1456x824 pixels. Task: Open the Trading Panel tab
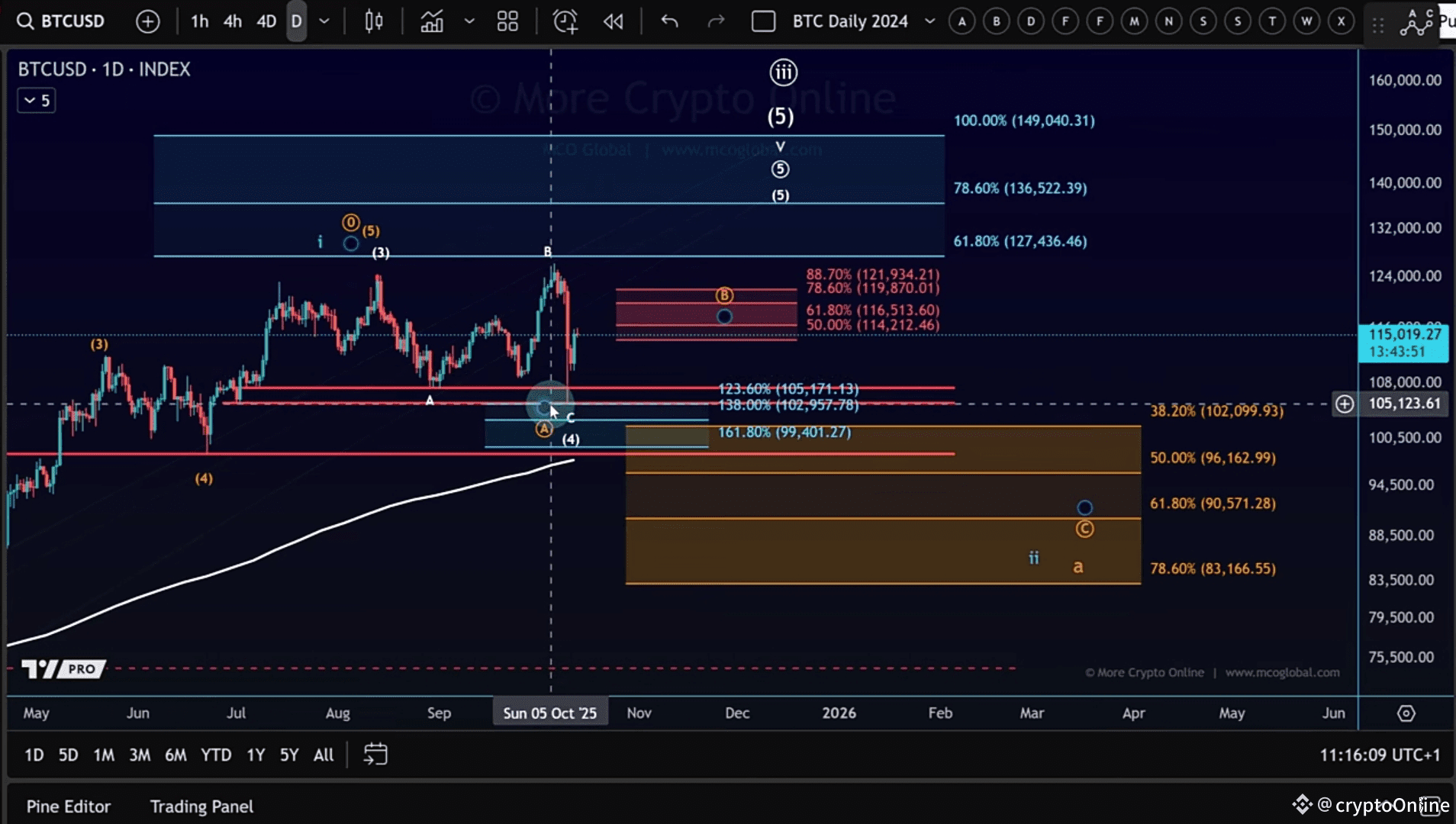(201, 806)
